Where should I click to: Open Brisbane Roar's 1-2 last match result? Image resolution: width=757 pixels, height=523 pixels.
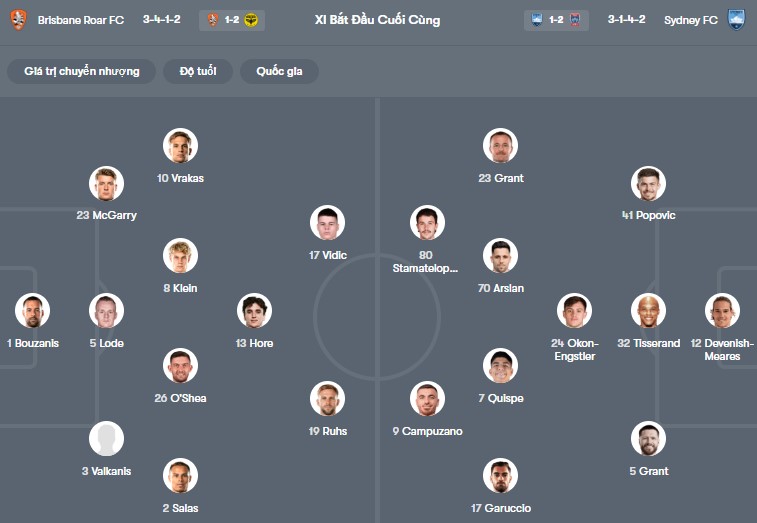click(231, 20)
